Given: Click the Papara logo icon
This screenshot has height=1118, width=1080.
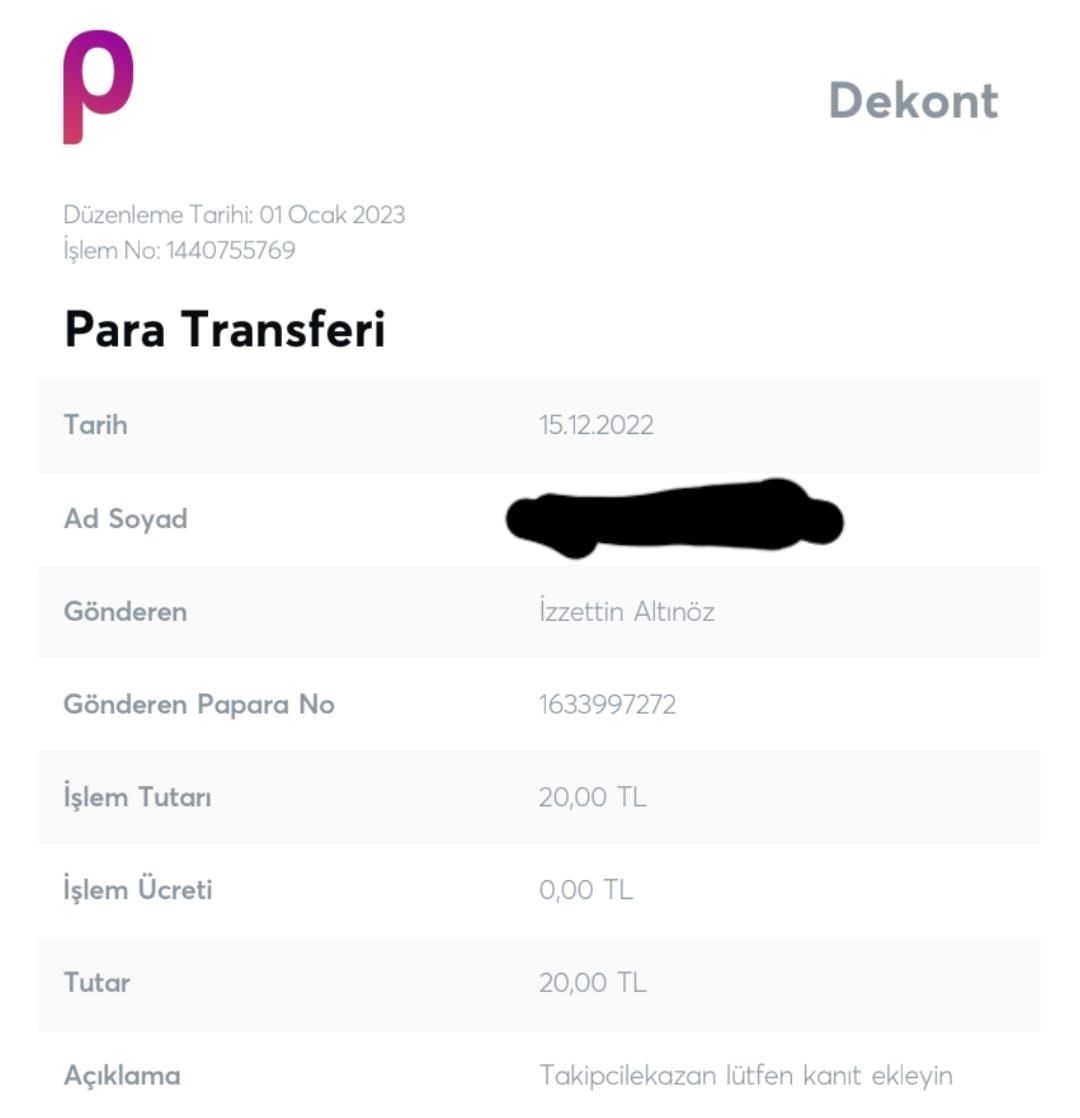Looking at the screenshot, I should tap(98, 87).
